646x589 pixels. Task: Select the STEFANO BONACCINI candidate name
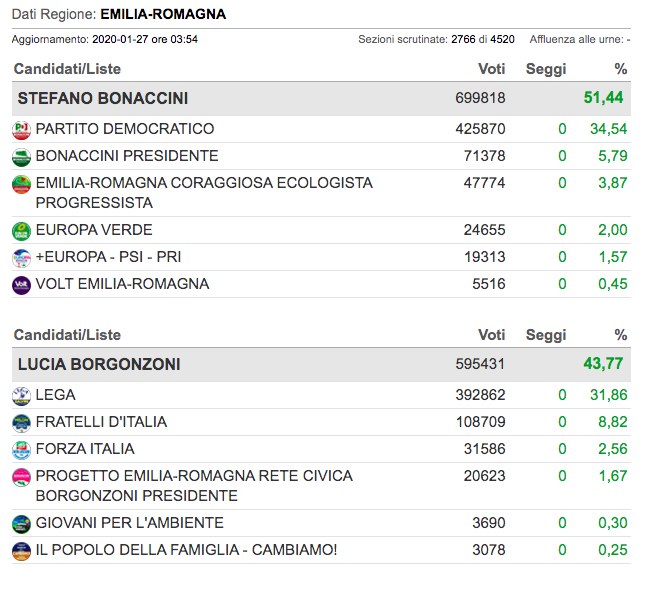click(103, 98)
